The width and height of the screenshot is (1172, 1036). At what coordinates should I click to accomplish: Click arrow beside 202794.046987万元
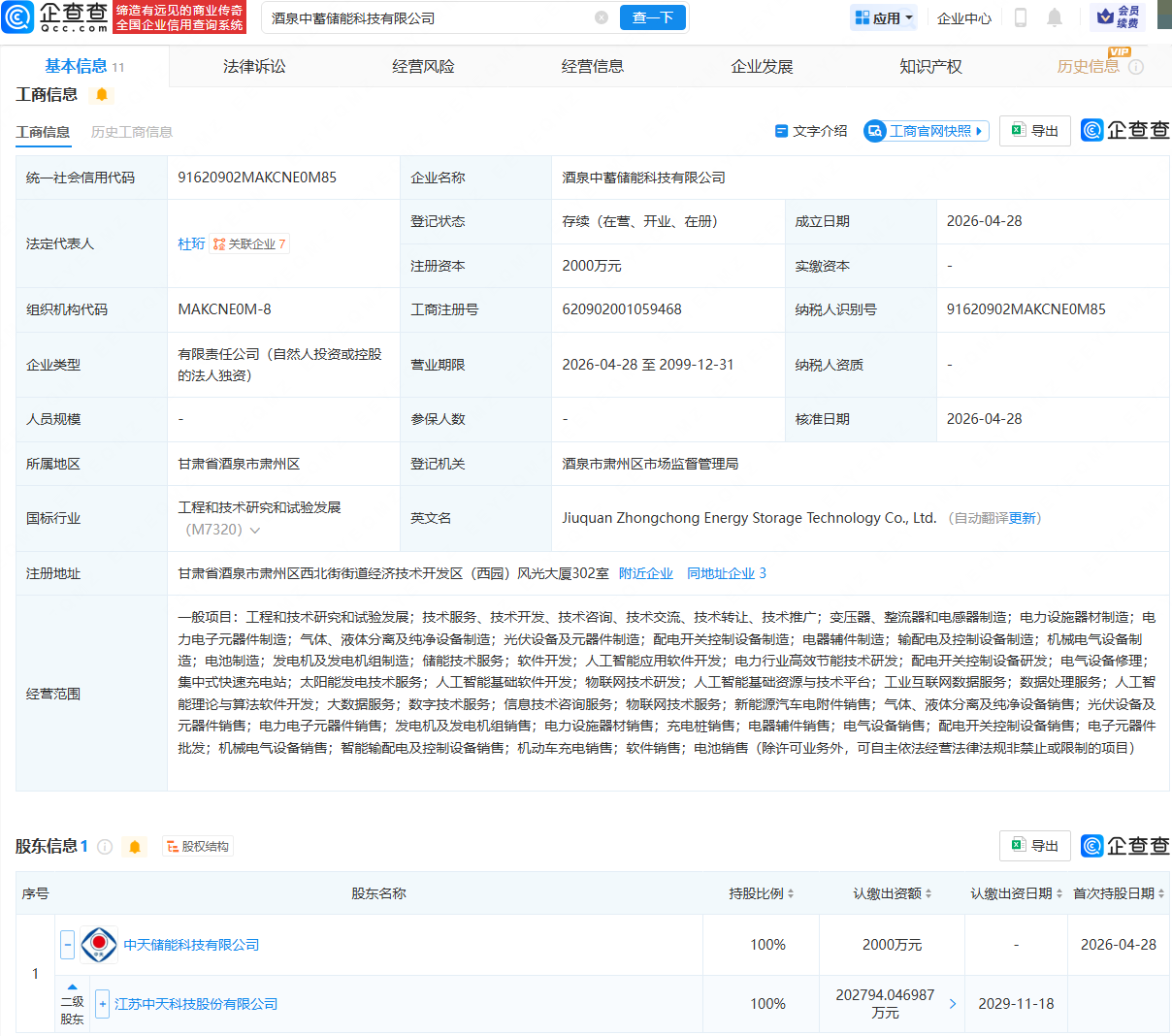952,1004
